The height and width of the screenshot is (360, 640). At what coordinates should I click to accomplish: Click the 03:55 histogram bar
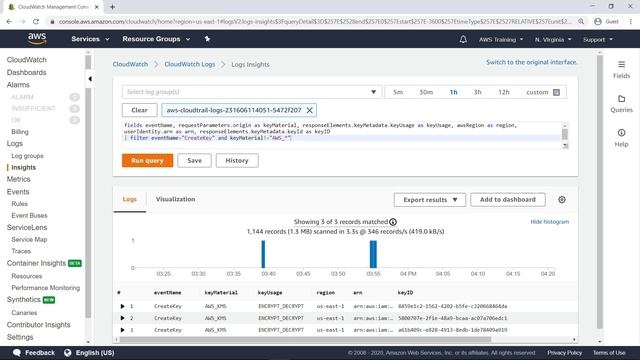coord(373,254)
